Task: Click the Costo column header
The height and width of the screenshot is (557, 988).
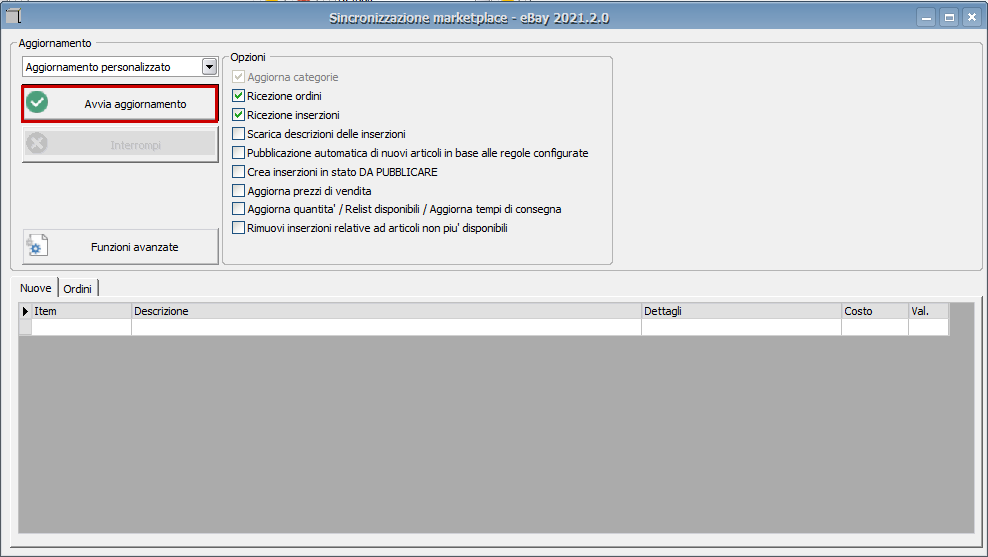Action: point(875,311)
